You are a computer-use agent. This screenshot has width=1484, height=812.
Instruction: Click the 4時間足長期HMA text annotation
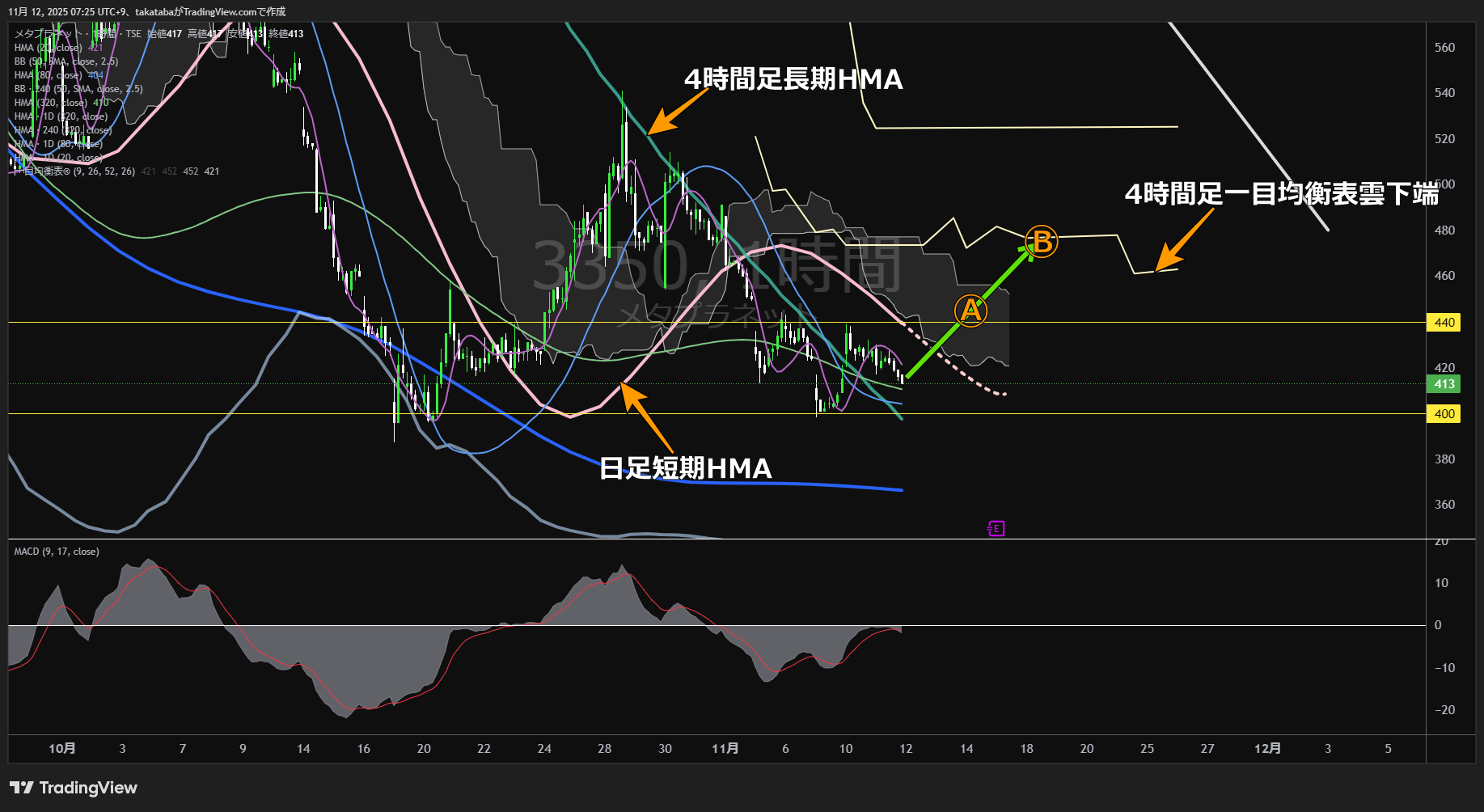[793, 79]
